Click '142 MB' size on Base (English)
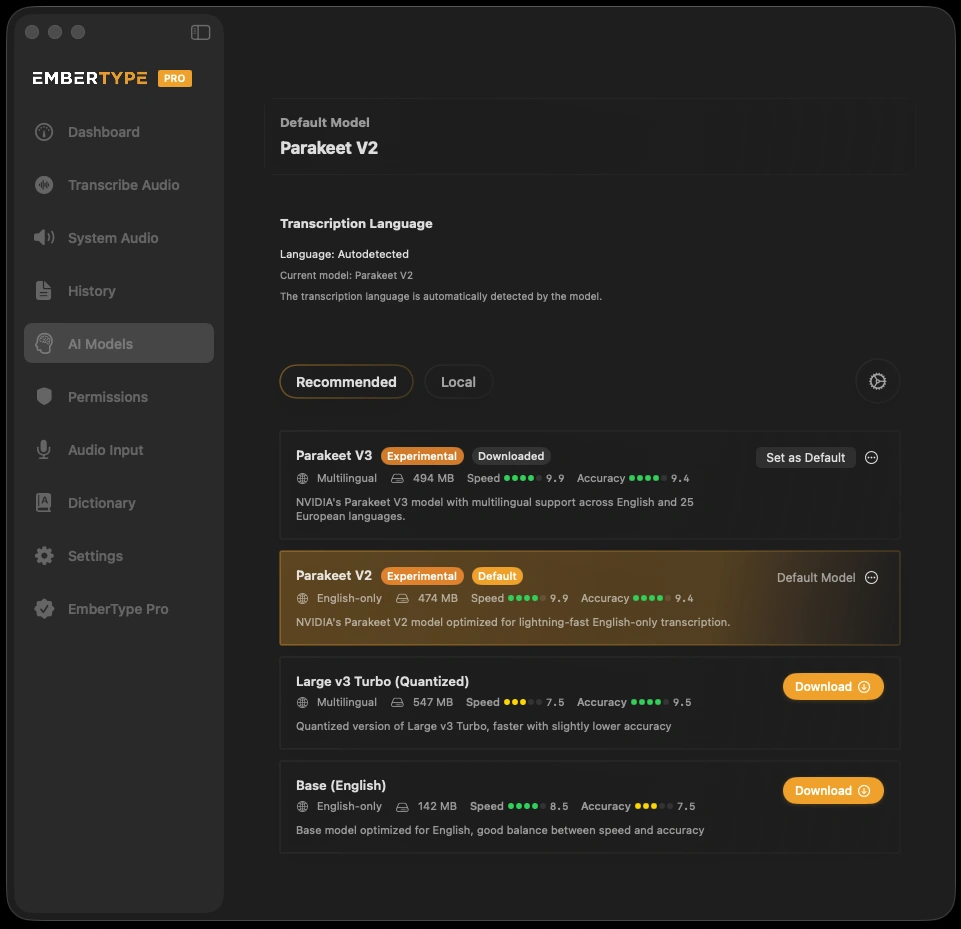961x929 pixels. (x=437, y=807)
